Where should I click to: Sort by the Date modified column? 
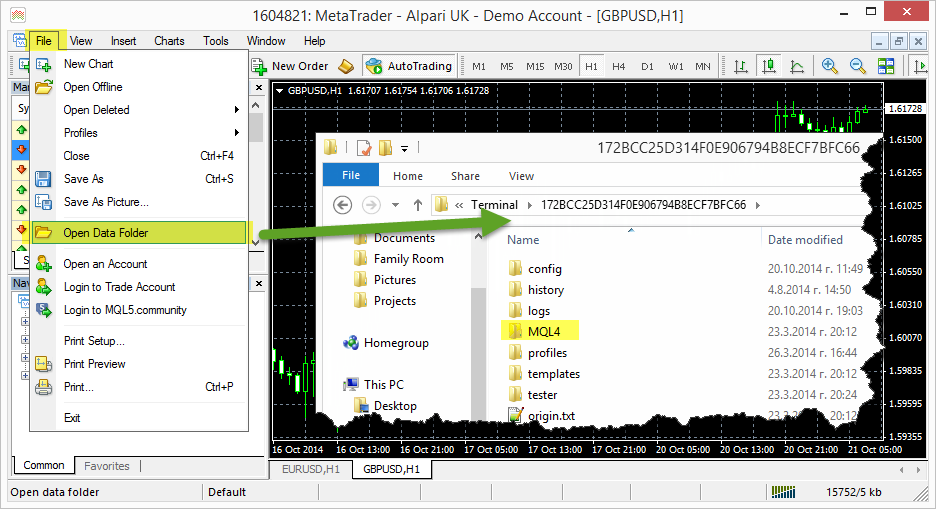(805, 240)
